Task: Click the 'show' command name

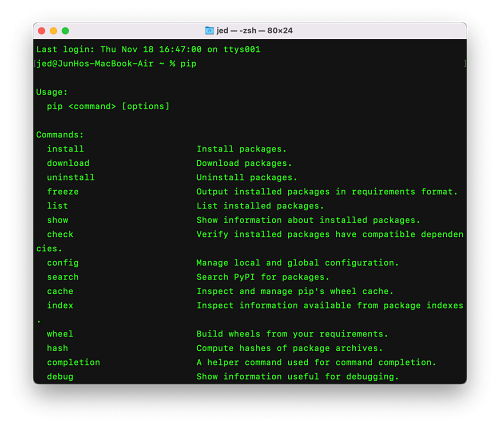Action: (57, 220)
